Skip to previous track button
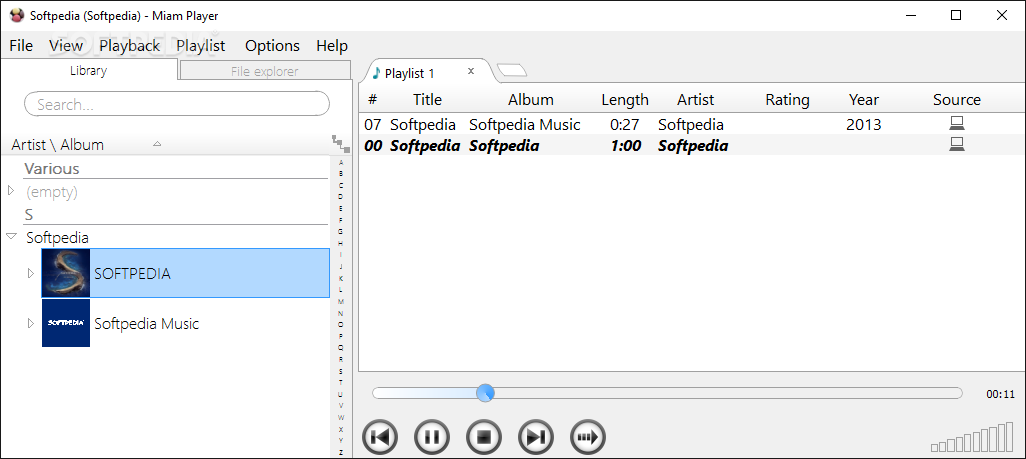 (380, 437)
